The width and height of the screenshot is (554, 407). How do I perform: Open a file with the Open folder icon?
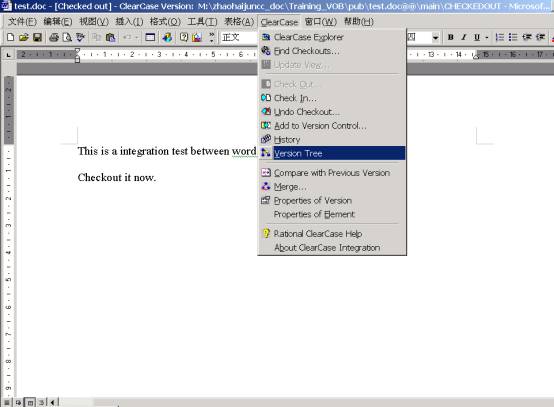pyautogui.click(x=24, y=37)
